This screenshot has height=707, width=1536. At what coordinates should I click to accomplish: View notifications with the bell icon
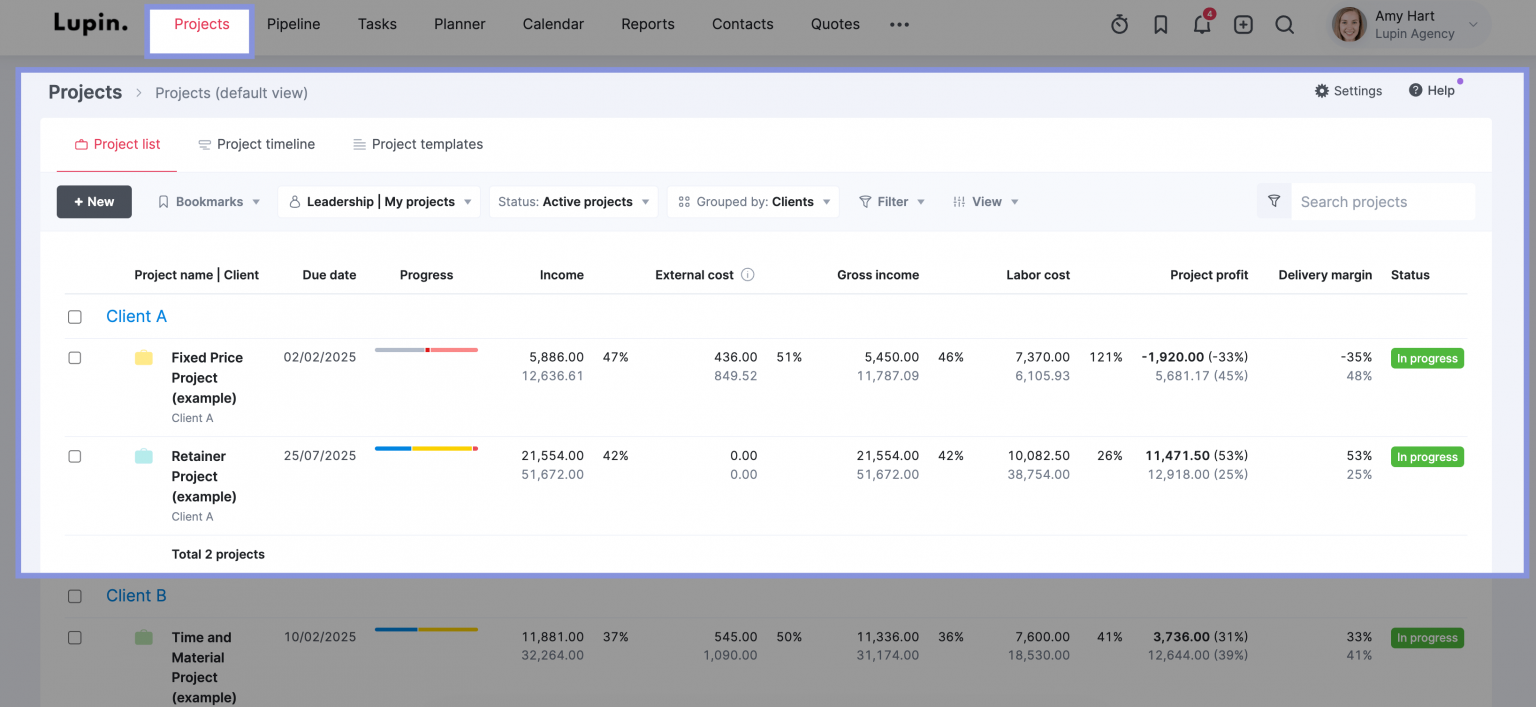[1201, 24]
